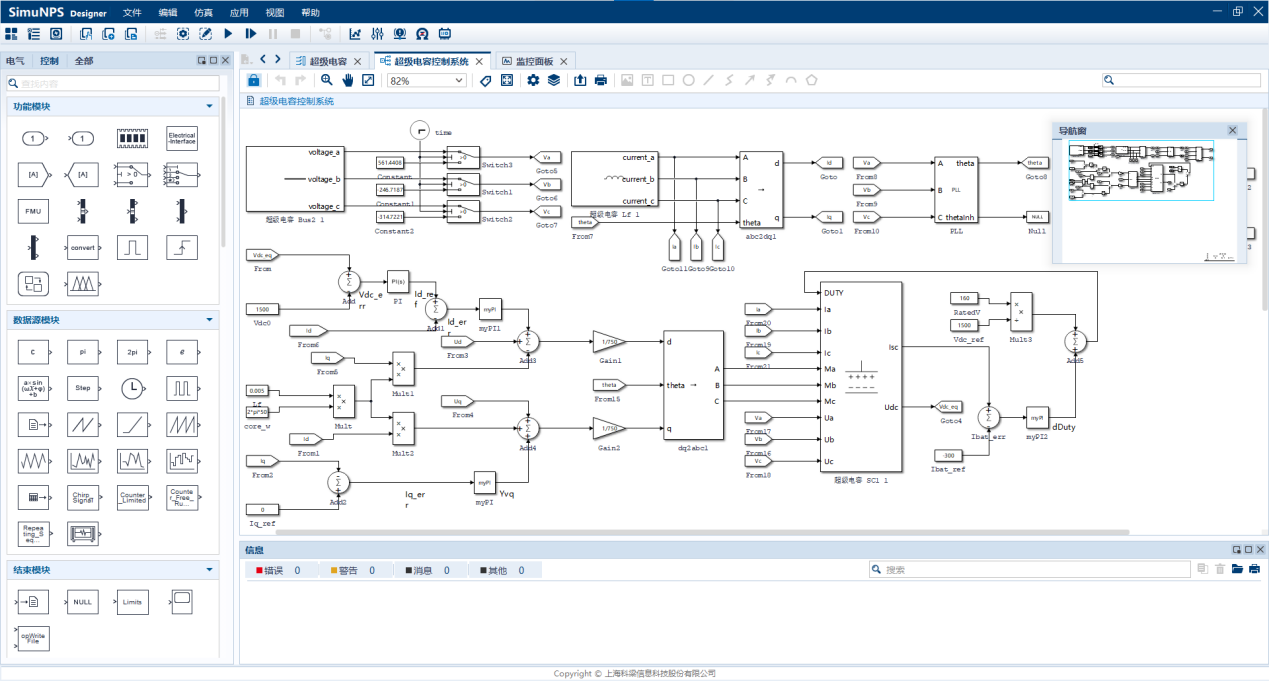1269x681 pixels.
Task: Click the Run simulation play button
Action: [229, 34]
